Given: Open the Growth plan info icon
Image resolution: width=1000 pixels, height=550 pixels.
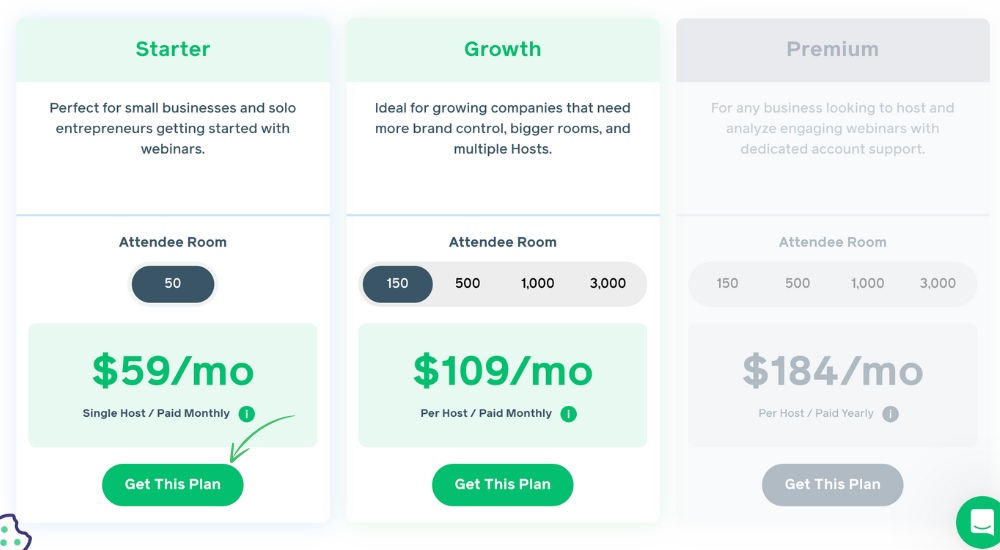Looking at the screenshot, I should (x=568, y=413).
